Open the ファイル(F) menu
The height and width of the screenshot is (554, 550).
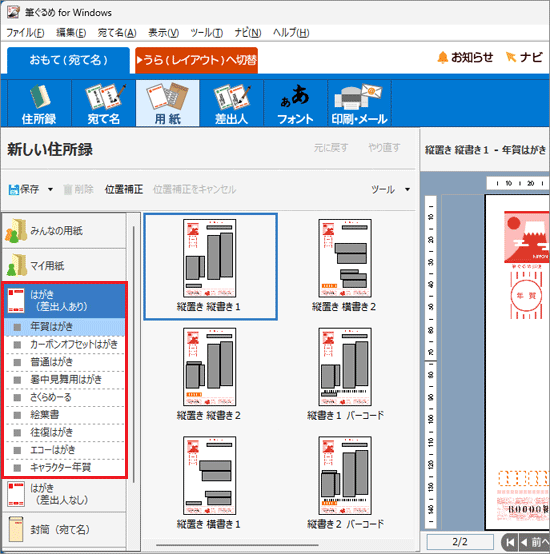click(25, 33)
